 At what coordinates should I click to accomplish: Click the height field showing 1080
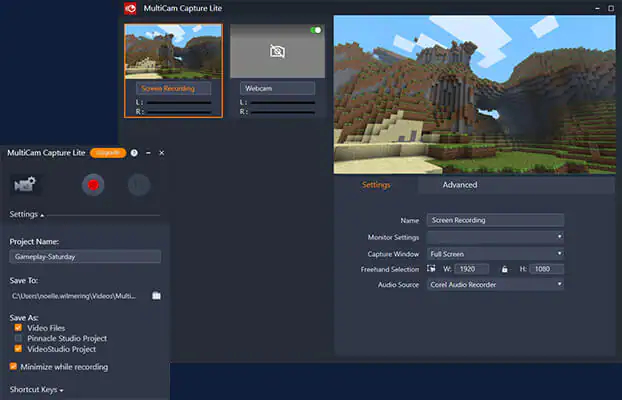point(546,269)
